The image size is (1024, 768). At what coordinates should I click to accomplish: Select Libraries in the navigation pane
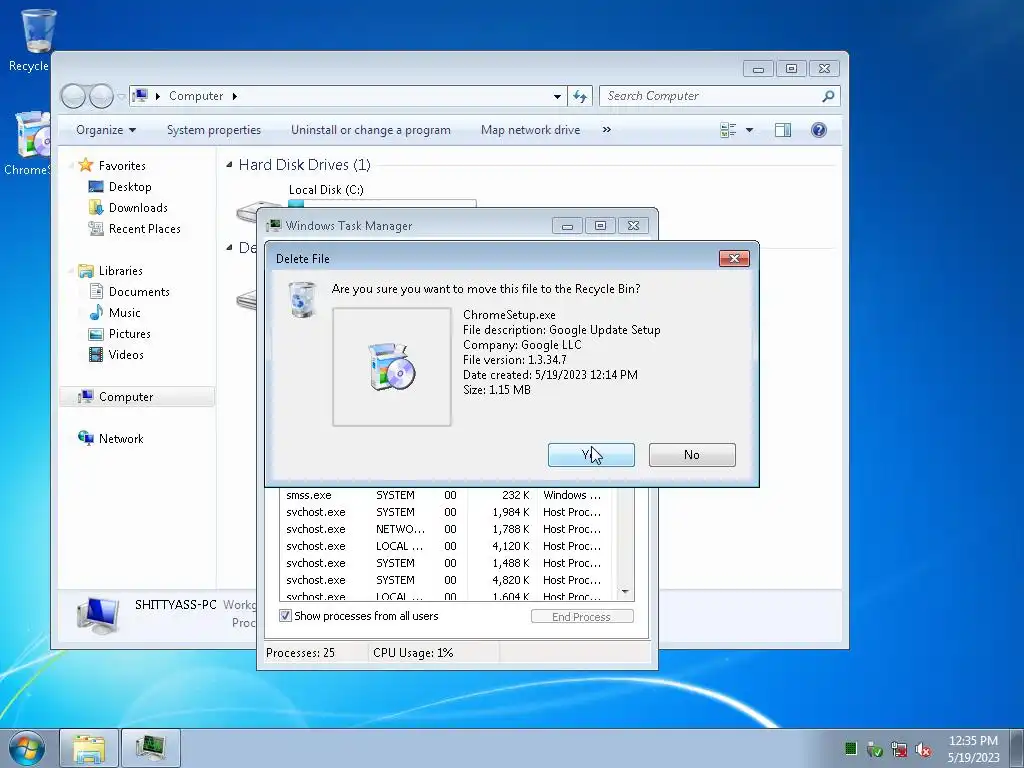click(x=120, y=270)
